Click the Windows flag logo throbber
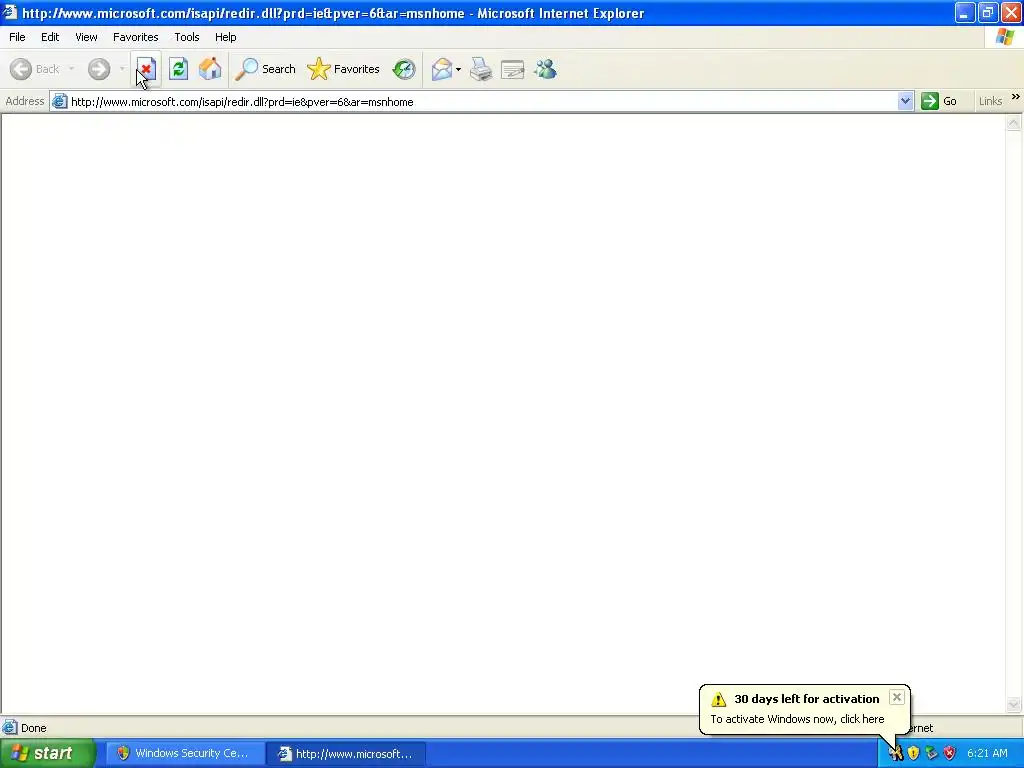 (1004, 37)
